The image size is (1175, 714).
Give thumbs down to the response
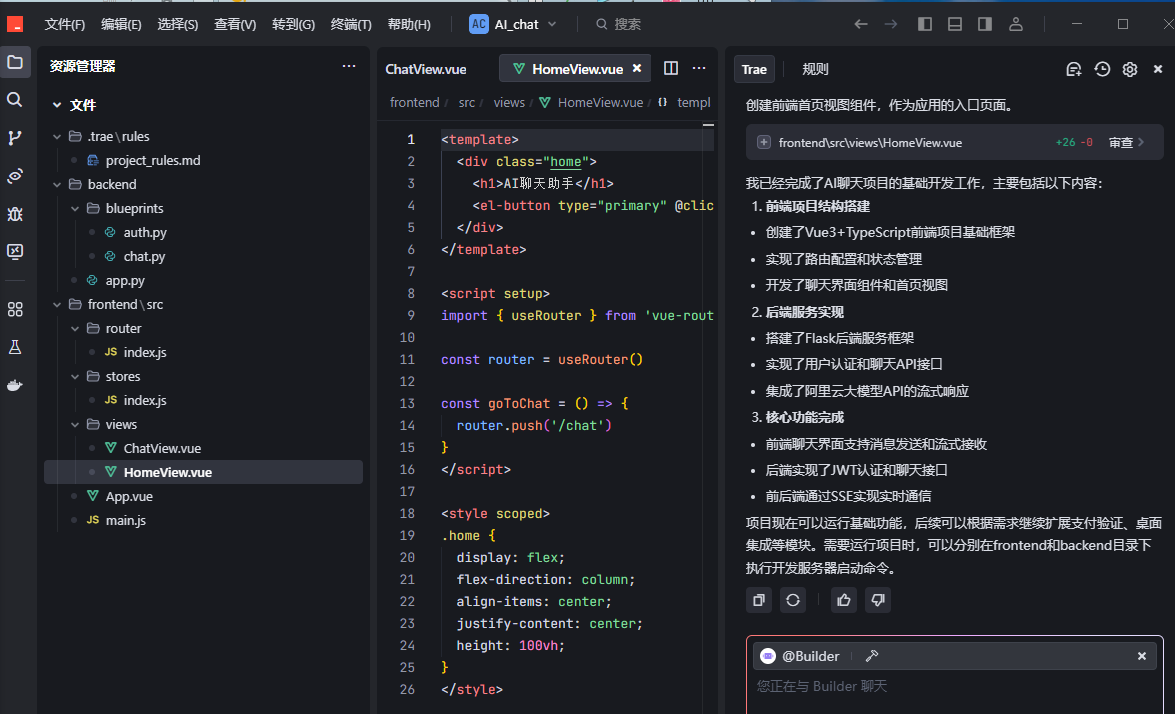[x=878, y=600]
